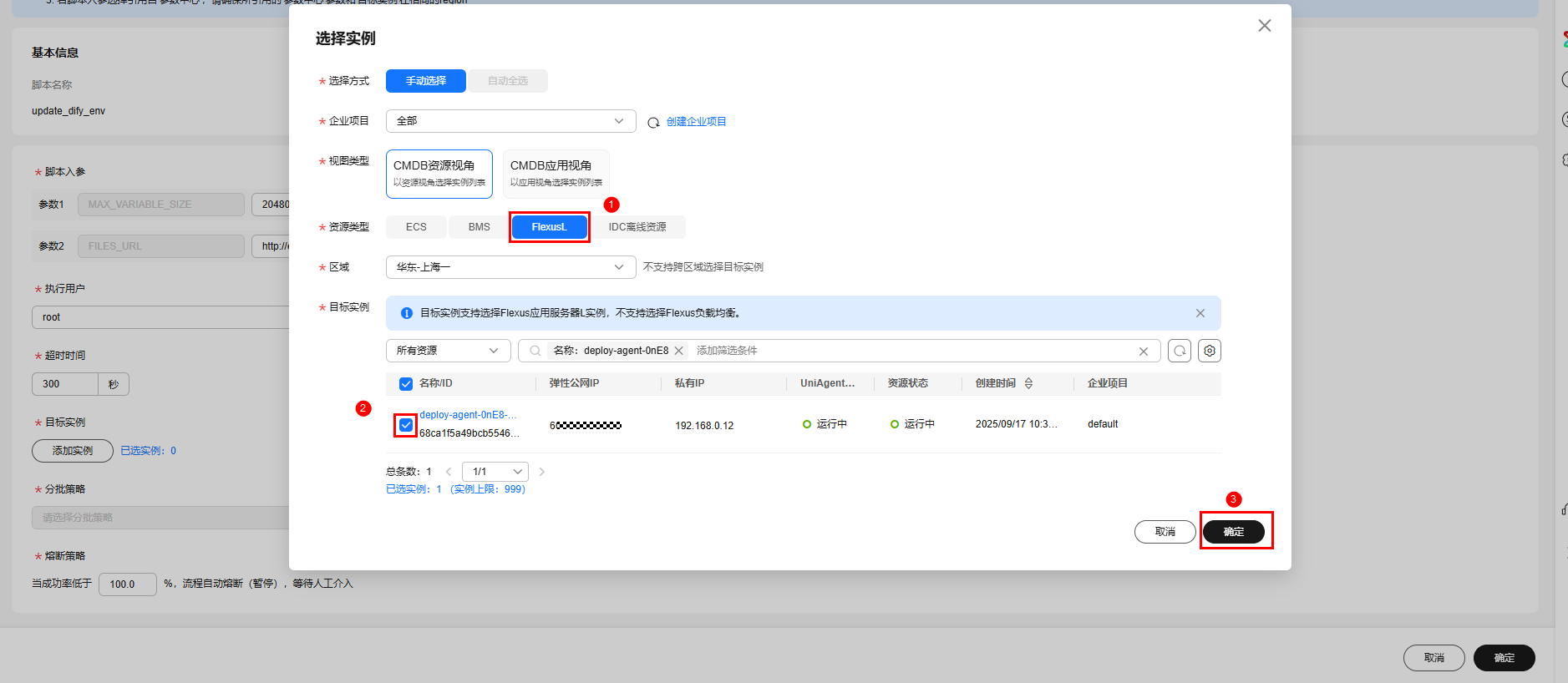
Task: Select the IDC离线资源 resource type tab
Action: pyautogui.click(x=637, y=227)
